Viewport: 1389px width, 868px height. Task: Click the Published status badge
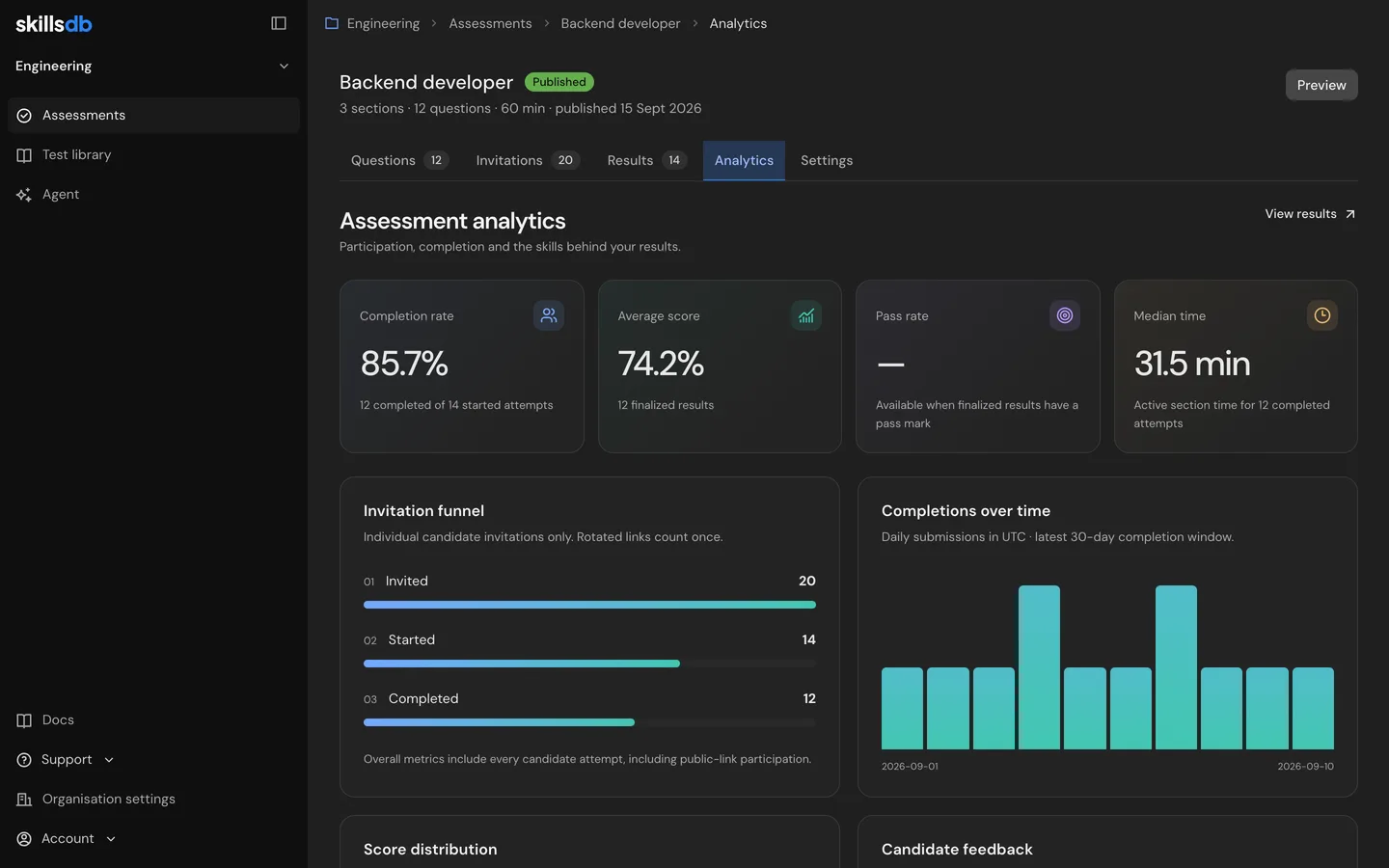coord(559,82)
